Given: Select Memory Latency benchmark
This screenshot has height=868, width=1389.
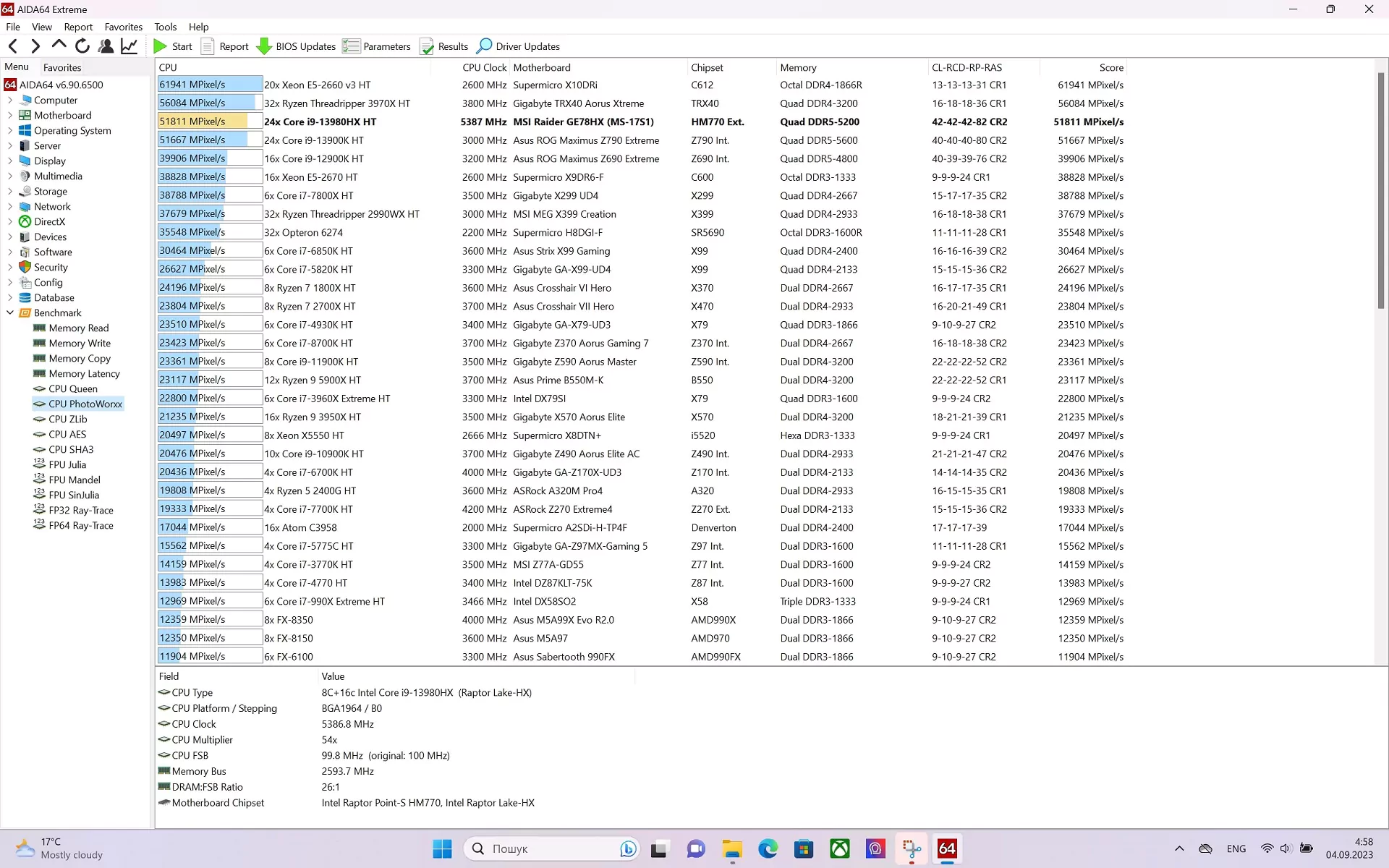Looking at the screenshot, I should click(x=84, y=373).
